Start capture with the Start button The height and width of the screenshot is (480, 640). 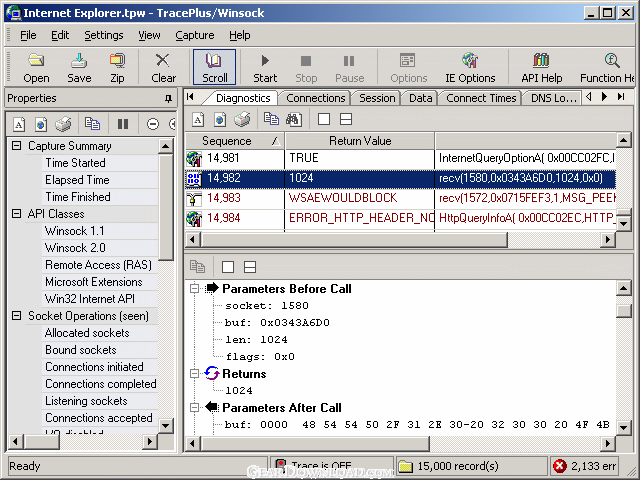pyautogui.click(x=265, y=67)
